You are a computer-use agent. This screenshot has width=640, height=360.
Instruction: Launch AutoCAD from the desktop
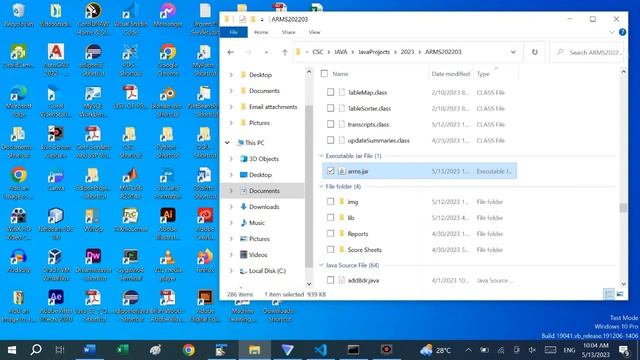(x=56, y=60)
